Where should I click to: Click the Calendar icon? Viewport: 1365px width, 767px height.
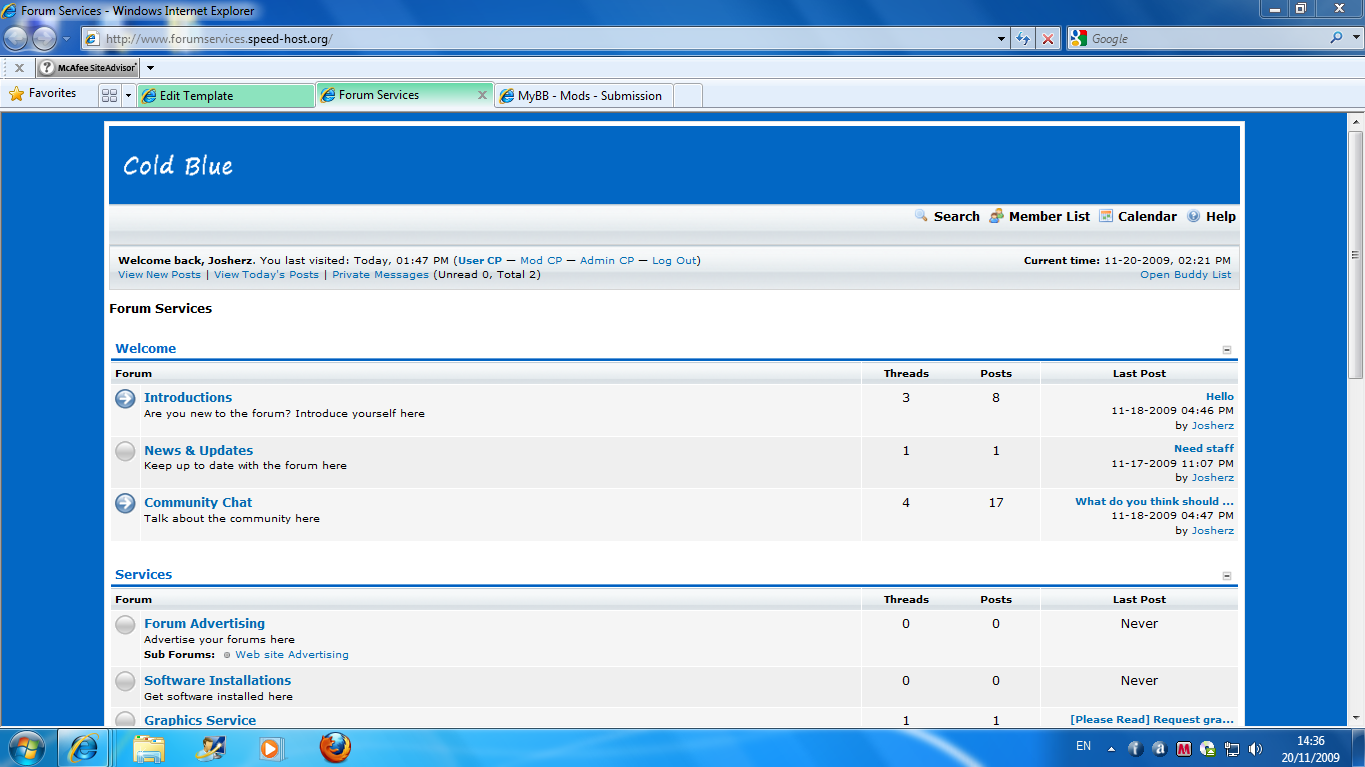[x=1106, y=216]
